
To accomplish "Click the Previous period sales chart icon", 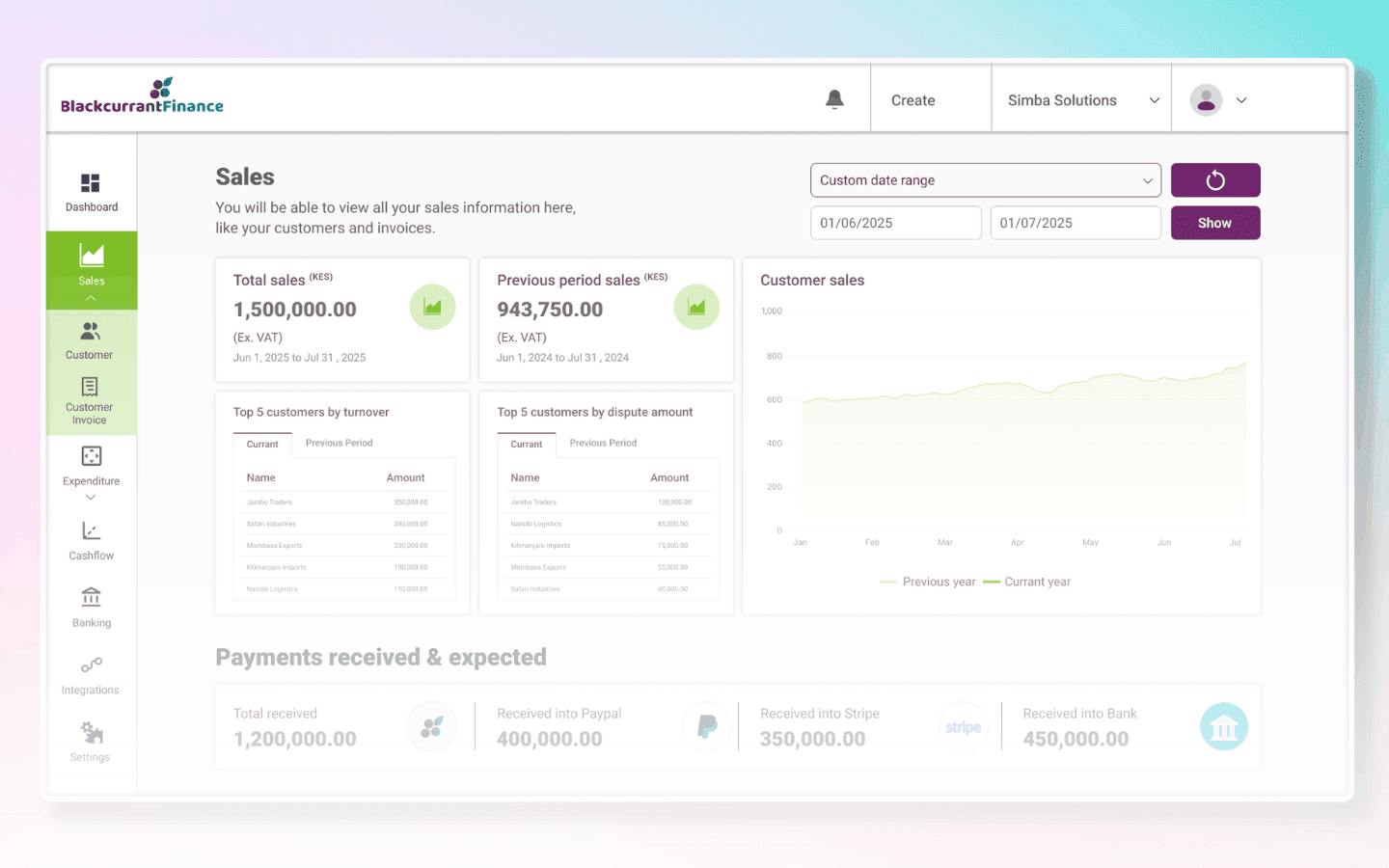I will point(696,307).
